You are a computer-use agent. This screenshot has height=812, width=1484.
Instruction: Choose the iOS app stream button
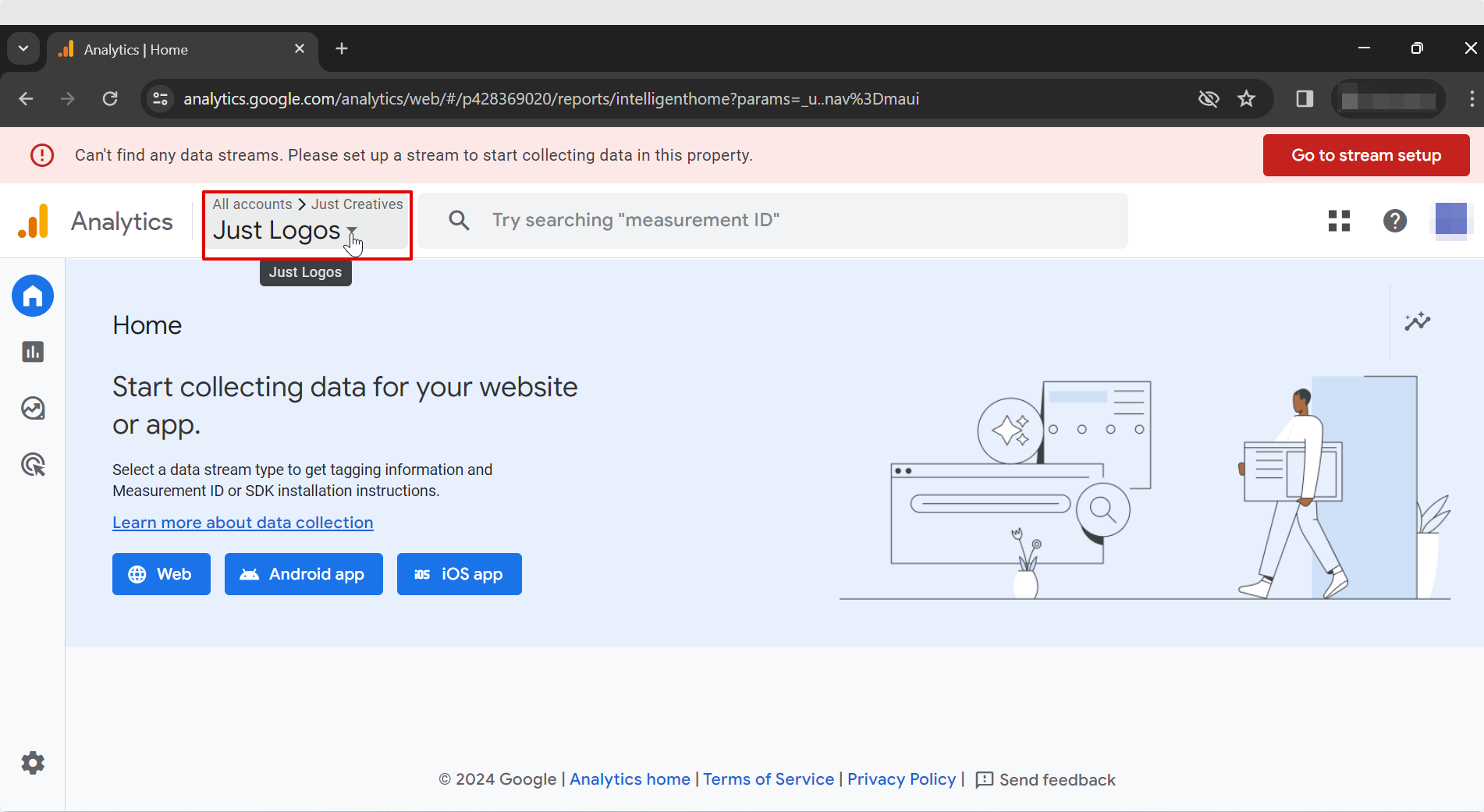[459, 574]
